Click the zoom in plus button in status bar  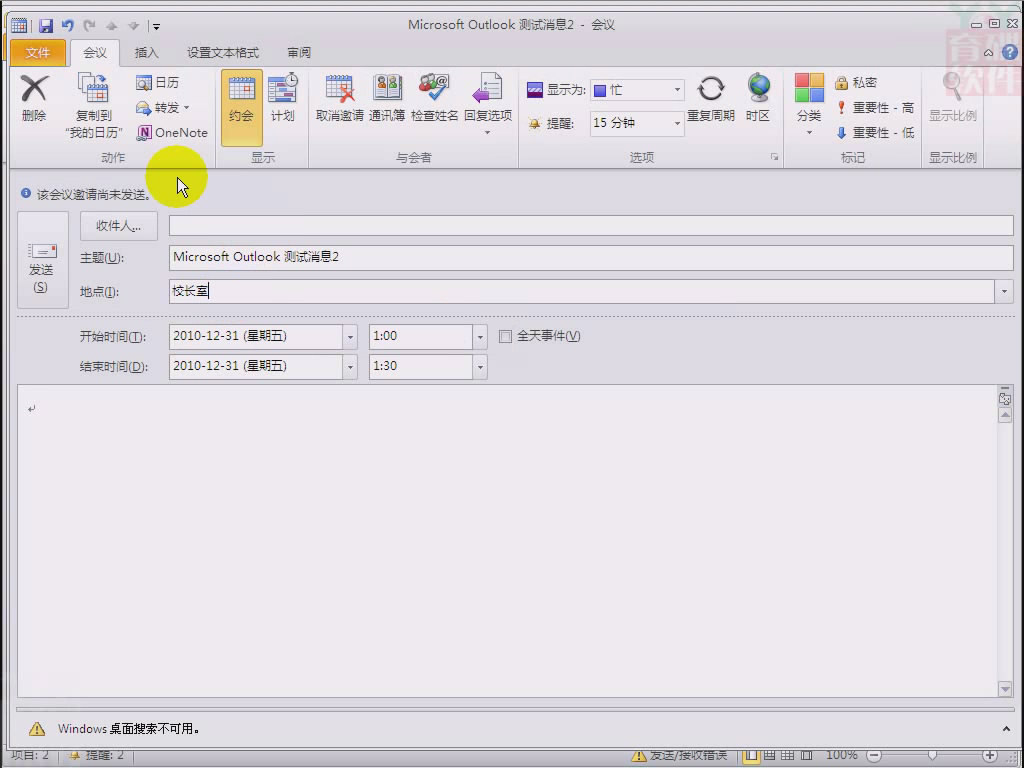click(x=989, y=756)
